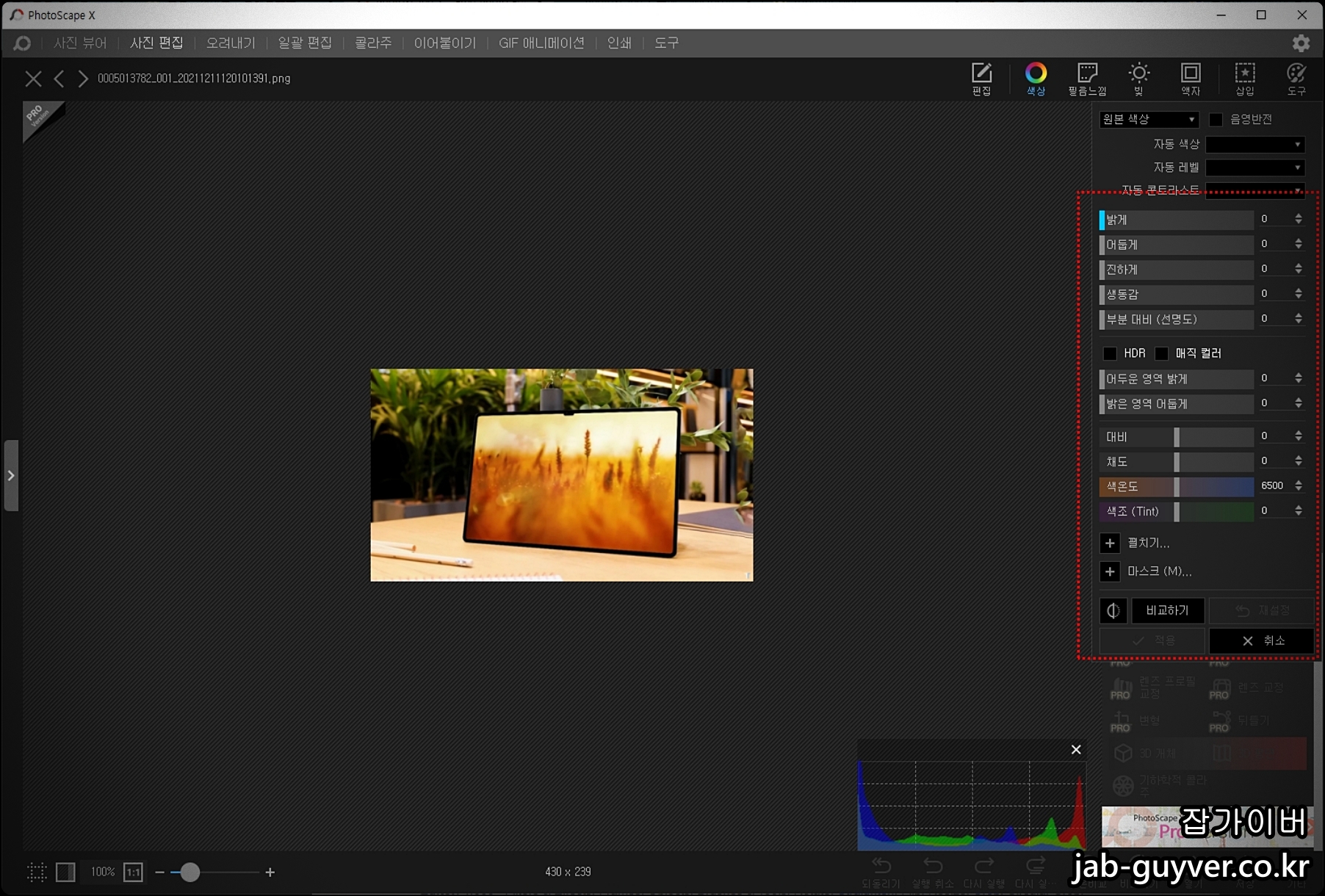This screenshot has width=1325, height=896.
Task: Go to previous photo arrow
Action: [59, 79]
